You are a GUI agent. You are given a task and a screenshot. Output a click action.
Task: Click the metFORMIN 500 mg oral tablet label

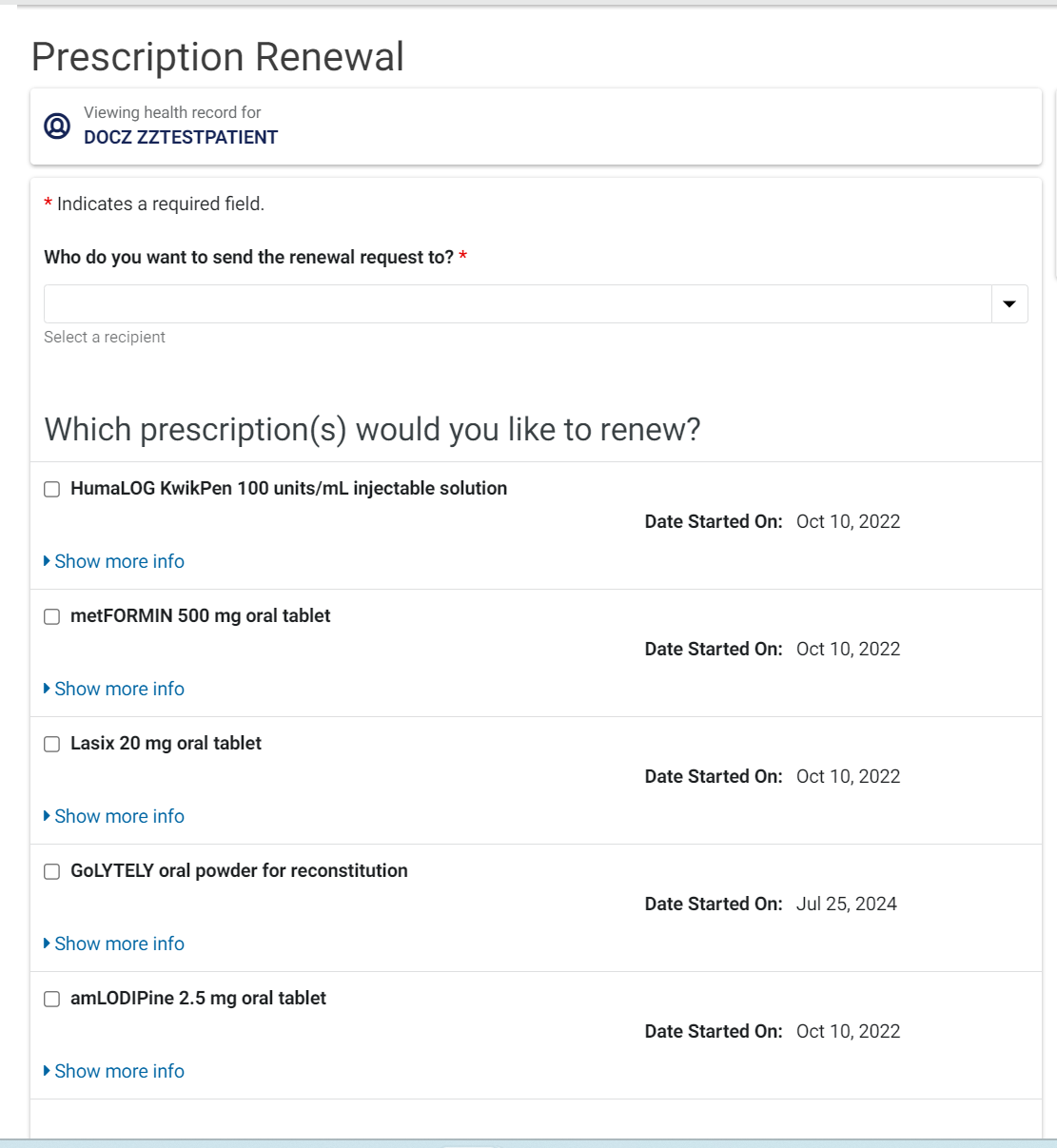click(200, 615)
